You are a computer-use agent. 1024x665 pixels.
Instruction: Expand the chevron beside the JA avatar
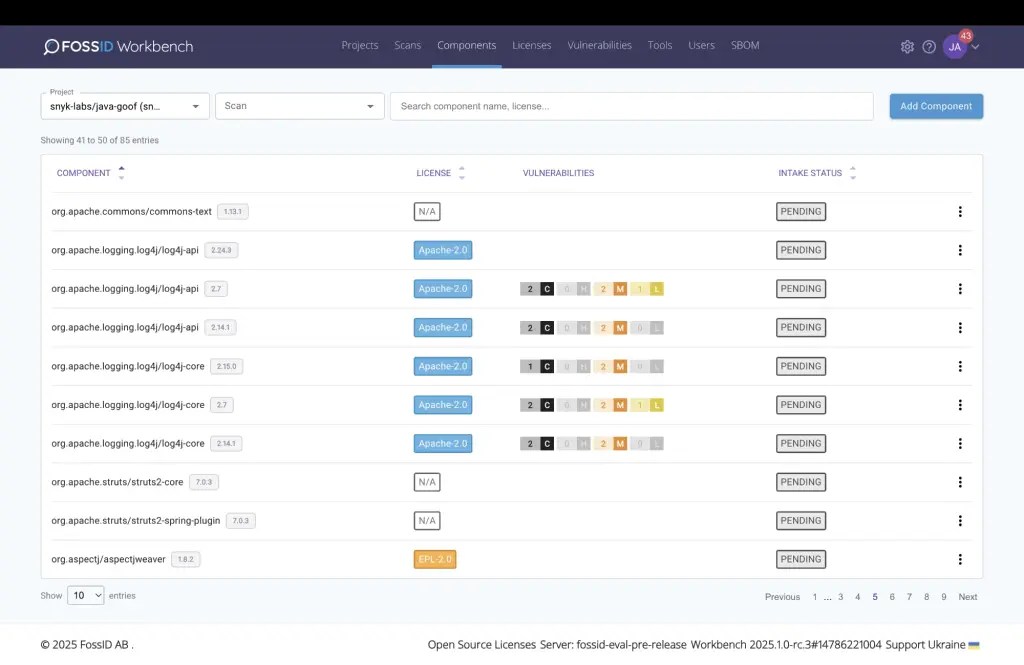(975, 47)
